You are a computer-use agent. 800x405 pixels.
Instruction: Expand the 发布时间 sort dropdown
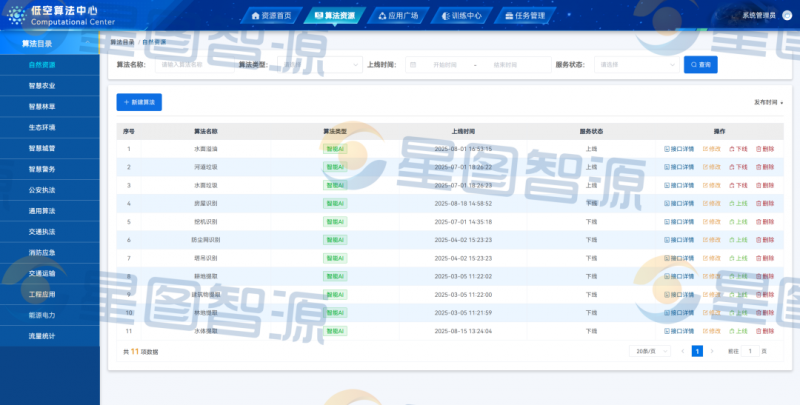768,102
